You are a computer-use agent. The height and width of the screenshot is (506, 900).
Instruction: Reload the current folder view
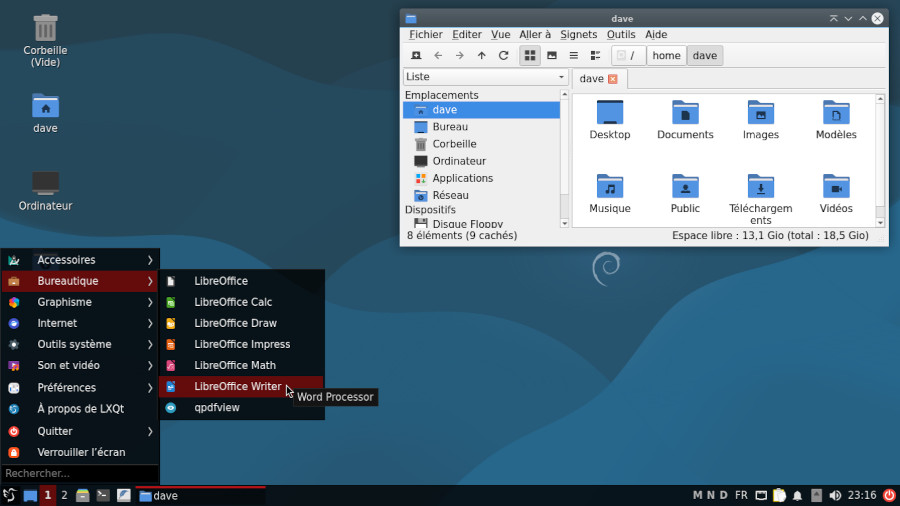(503, 56)
